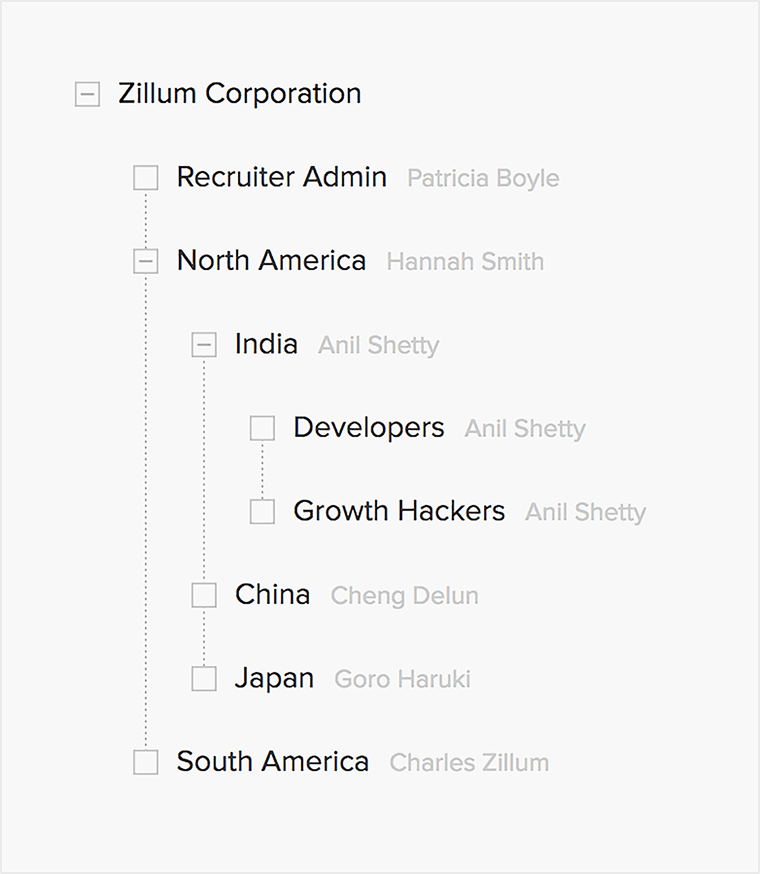Click the Recruiter Admin role name
This screenshot has height=874, width=760.
pyautogui.click(x=281, y=177)
